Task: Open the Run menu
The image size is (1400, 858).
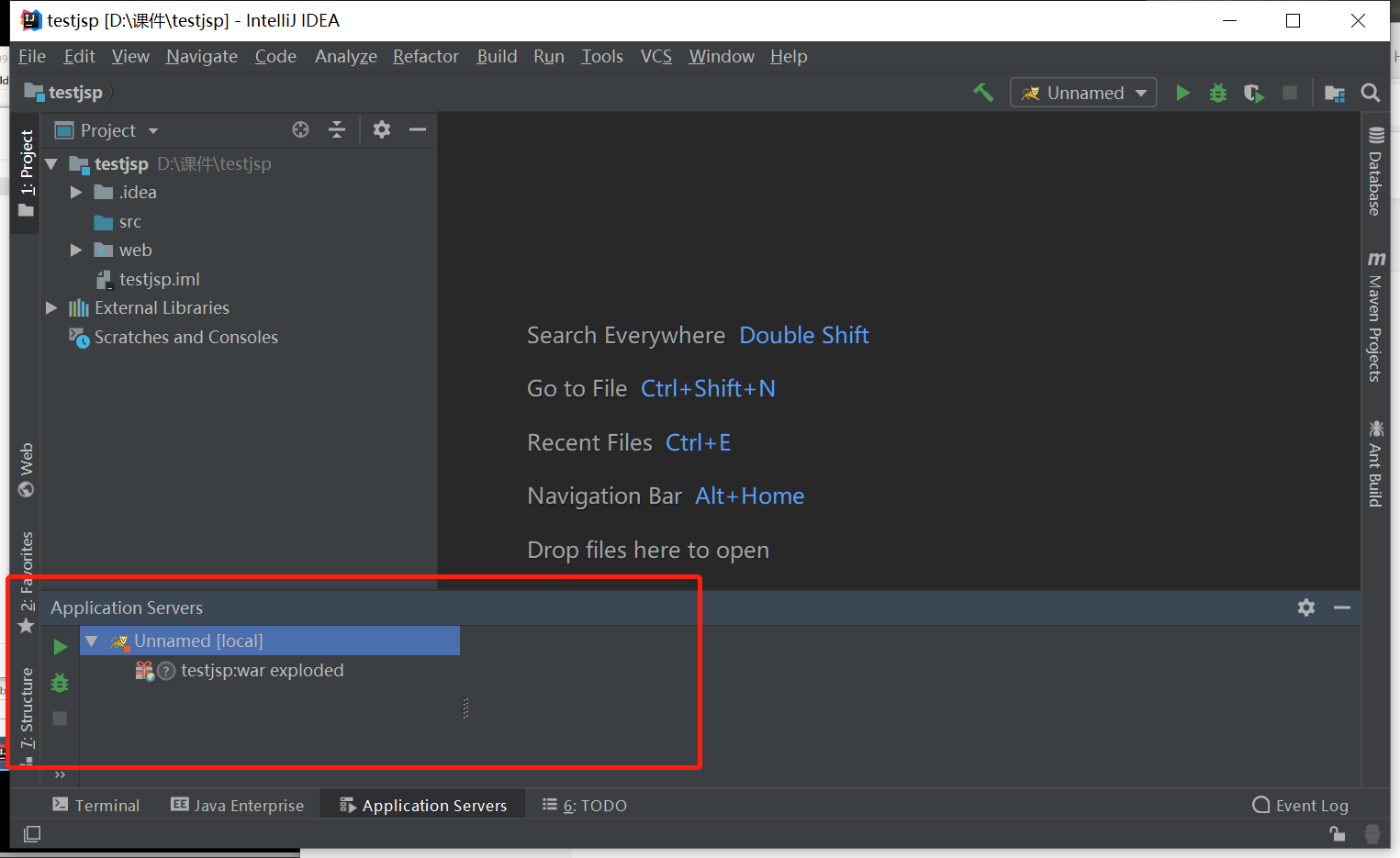Action: [549, 56]
